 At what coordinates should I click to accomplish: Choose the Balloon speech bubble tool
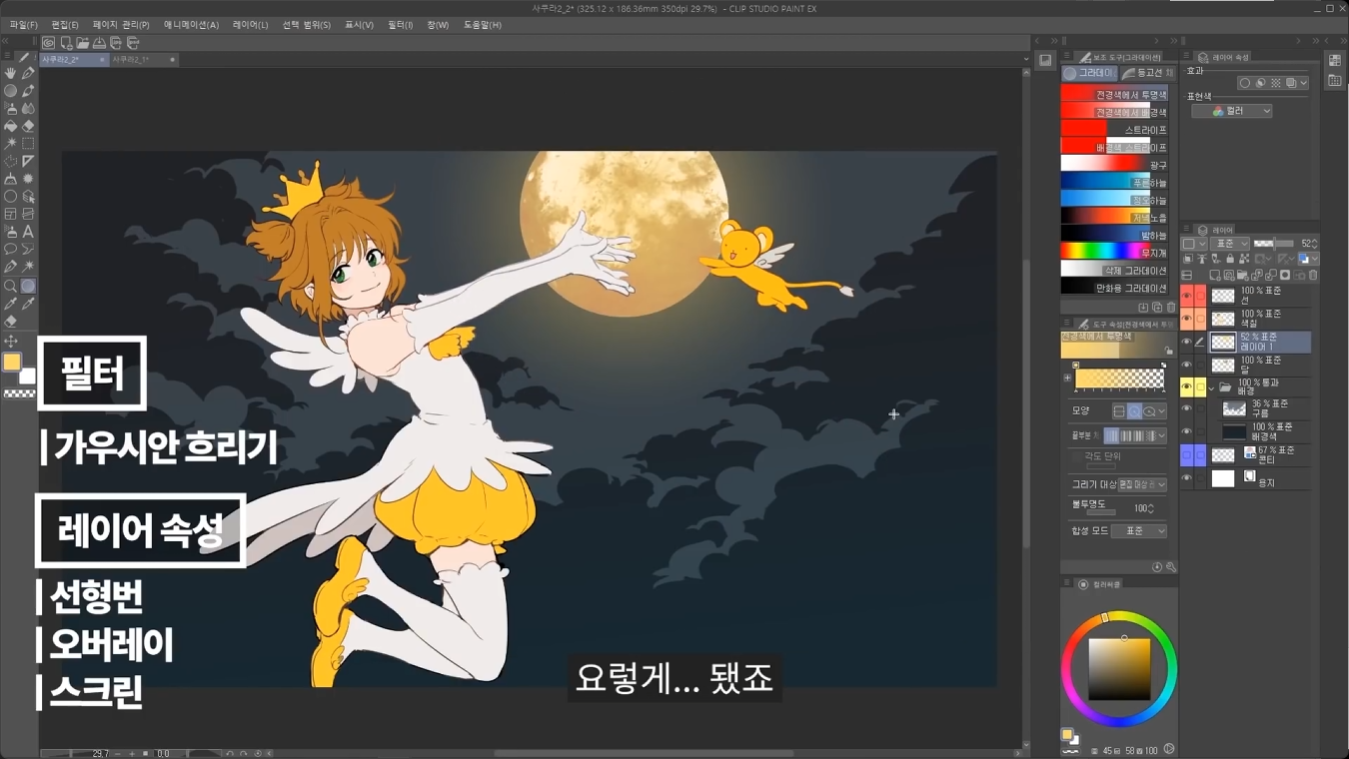10,249
